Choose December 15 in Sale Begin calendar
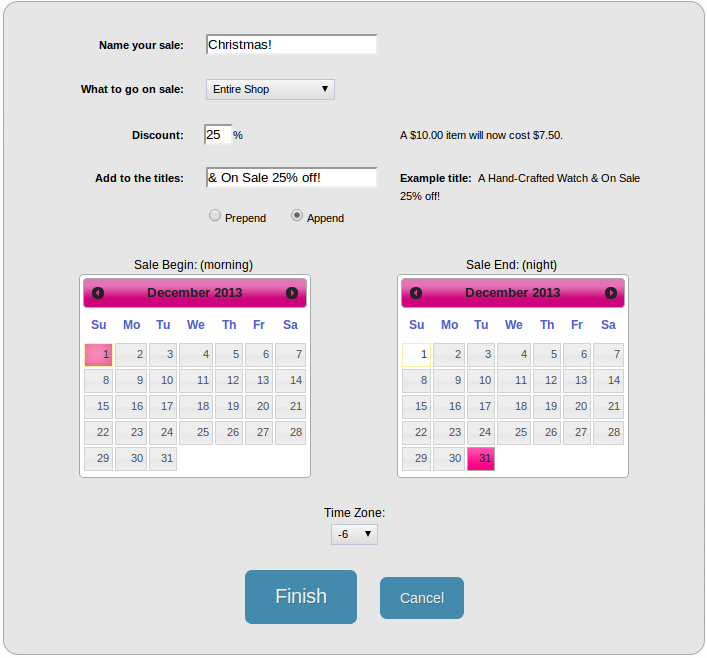This screenshot has width=707, height=658. tap(98, 406)
